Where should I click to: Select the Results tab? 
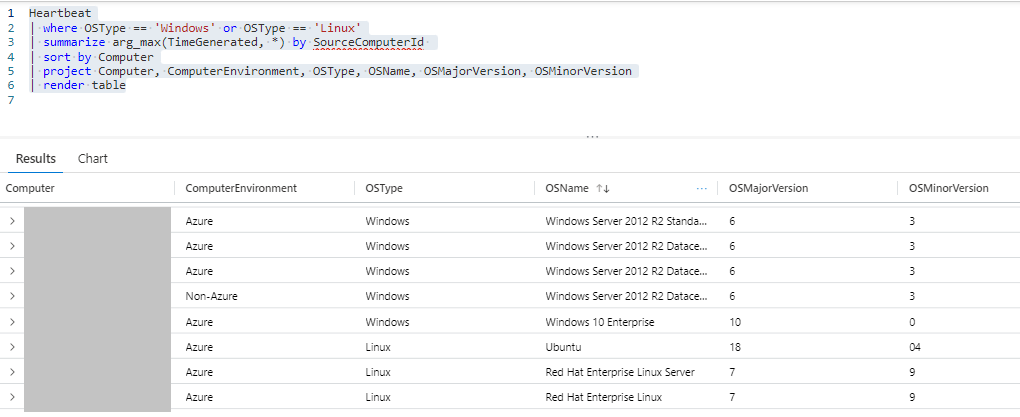pyautogui.click(x=36, y=159)
